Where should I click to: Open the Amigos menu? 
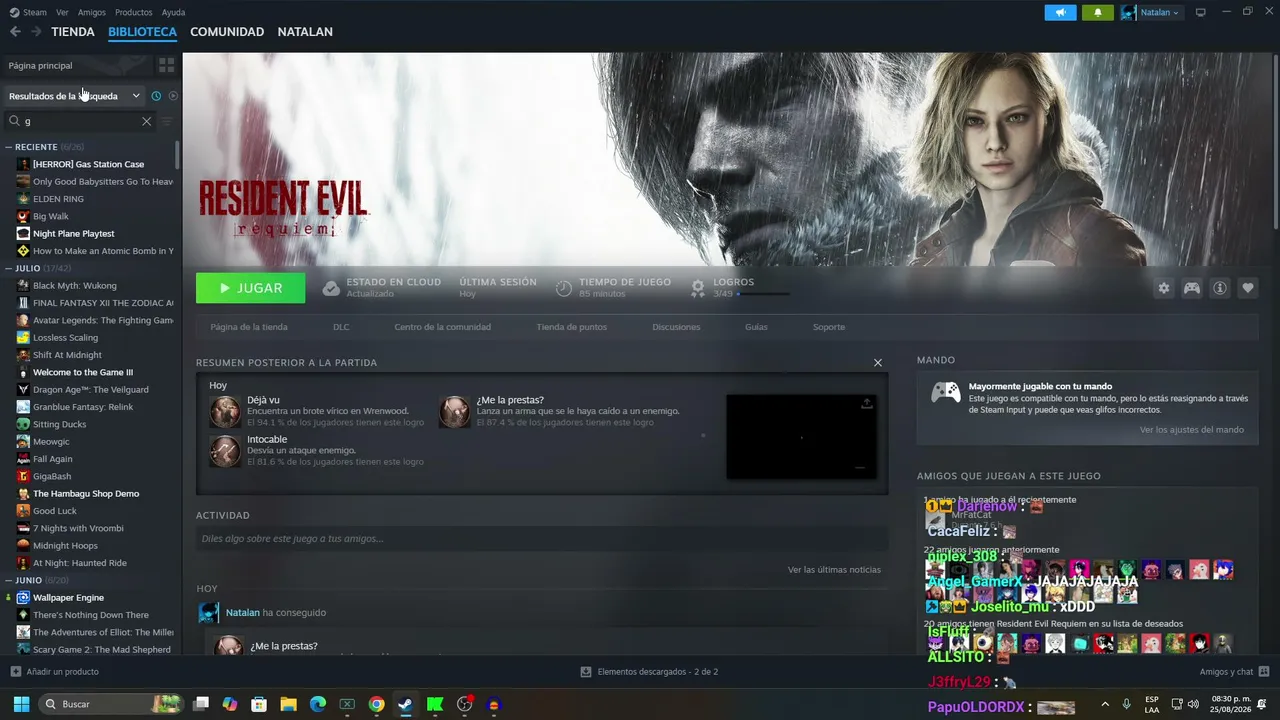pyautogui.click(x=92, y=12)
